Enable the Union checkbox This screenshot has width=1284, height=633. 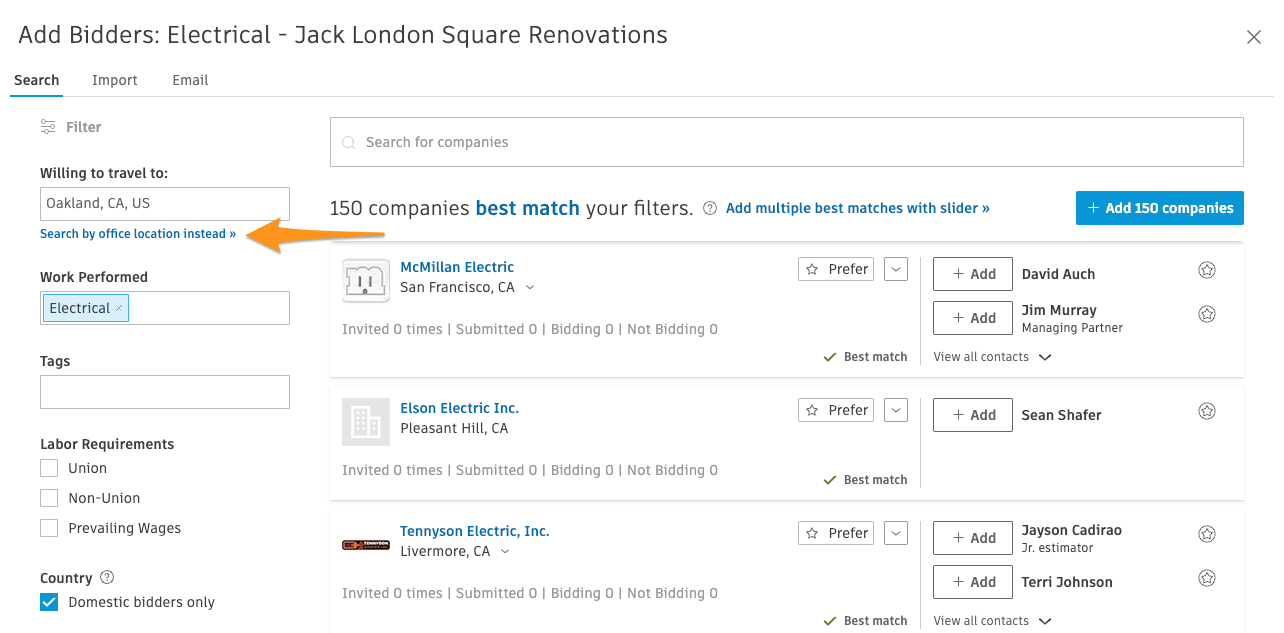[48, 467]
